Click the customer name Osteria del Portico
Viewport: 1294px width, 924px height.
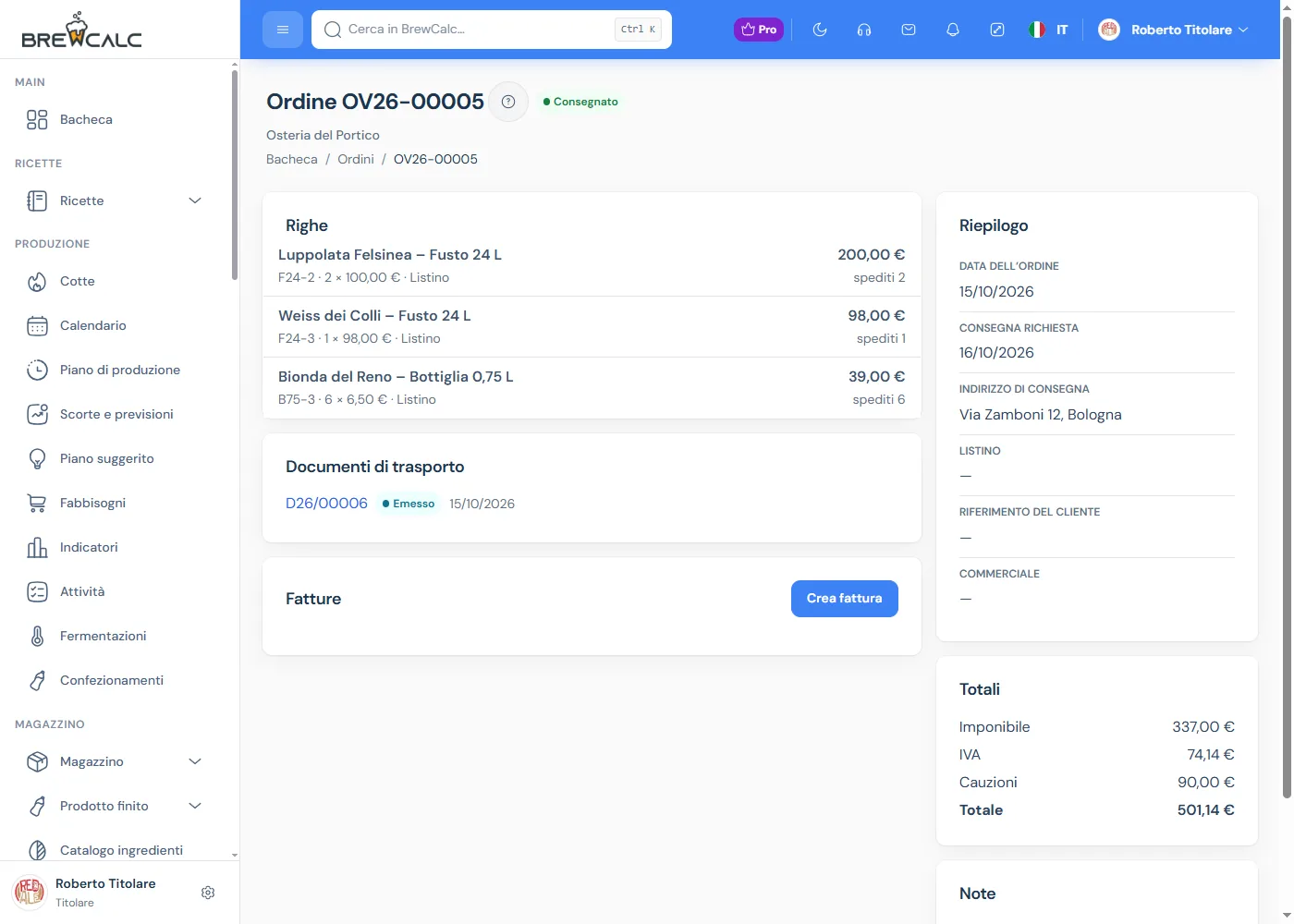pyautogui.click(x=323, y=135)
